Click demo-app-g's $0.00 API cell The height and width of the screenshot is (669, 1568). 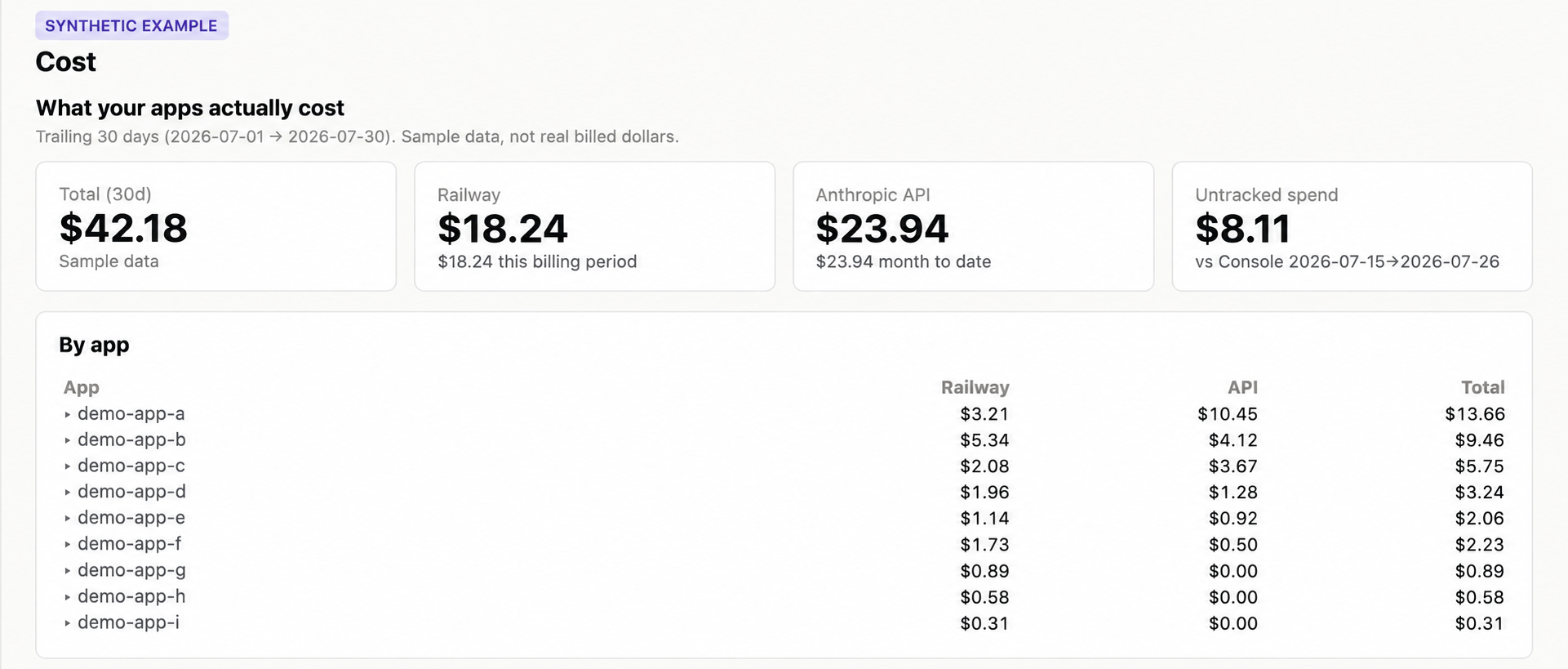1233,571
